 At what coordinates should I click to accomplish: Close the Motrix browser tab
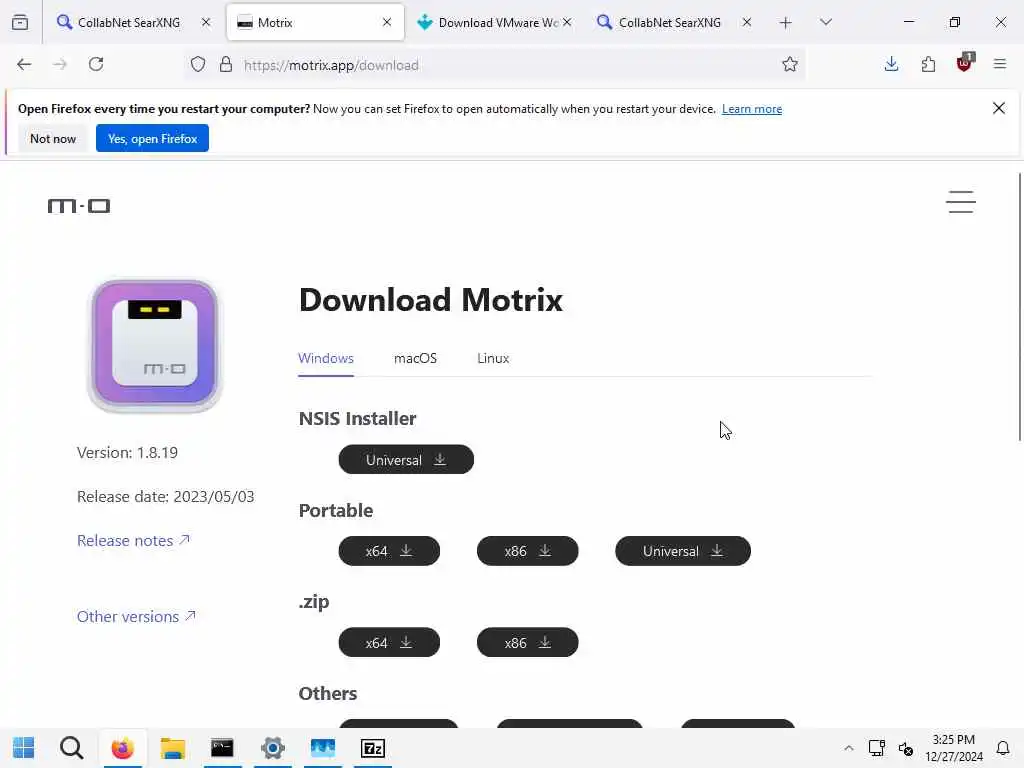(x=387, y=22)
